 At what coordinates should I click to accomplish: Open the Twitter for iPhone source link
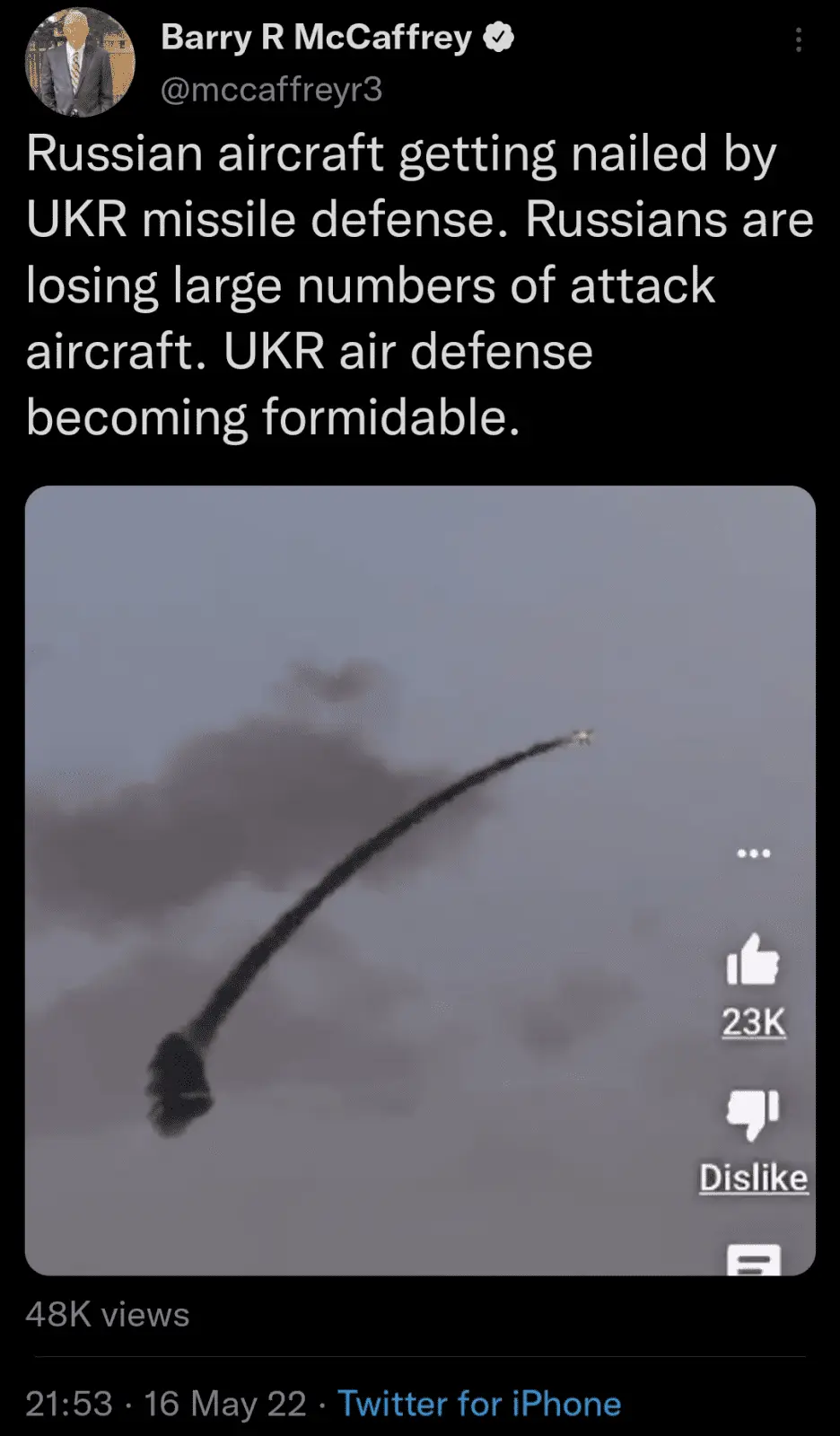click(x=479, y=1404)
